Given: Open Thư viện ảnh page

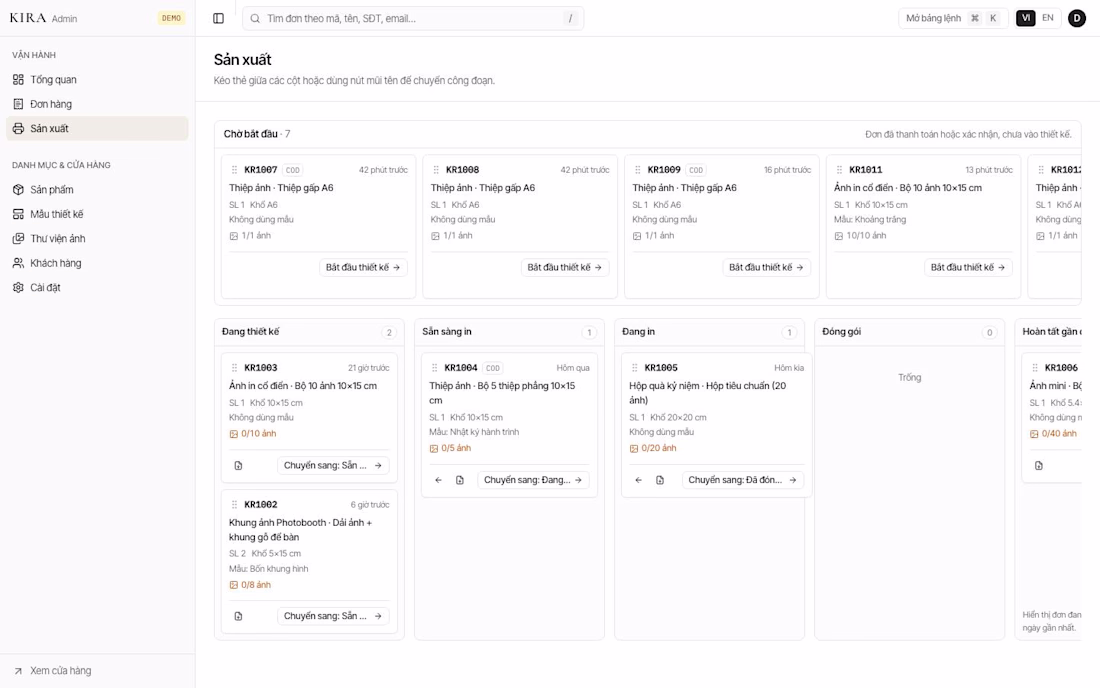Looking at the screenshot, I should point(98,238).
